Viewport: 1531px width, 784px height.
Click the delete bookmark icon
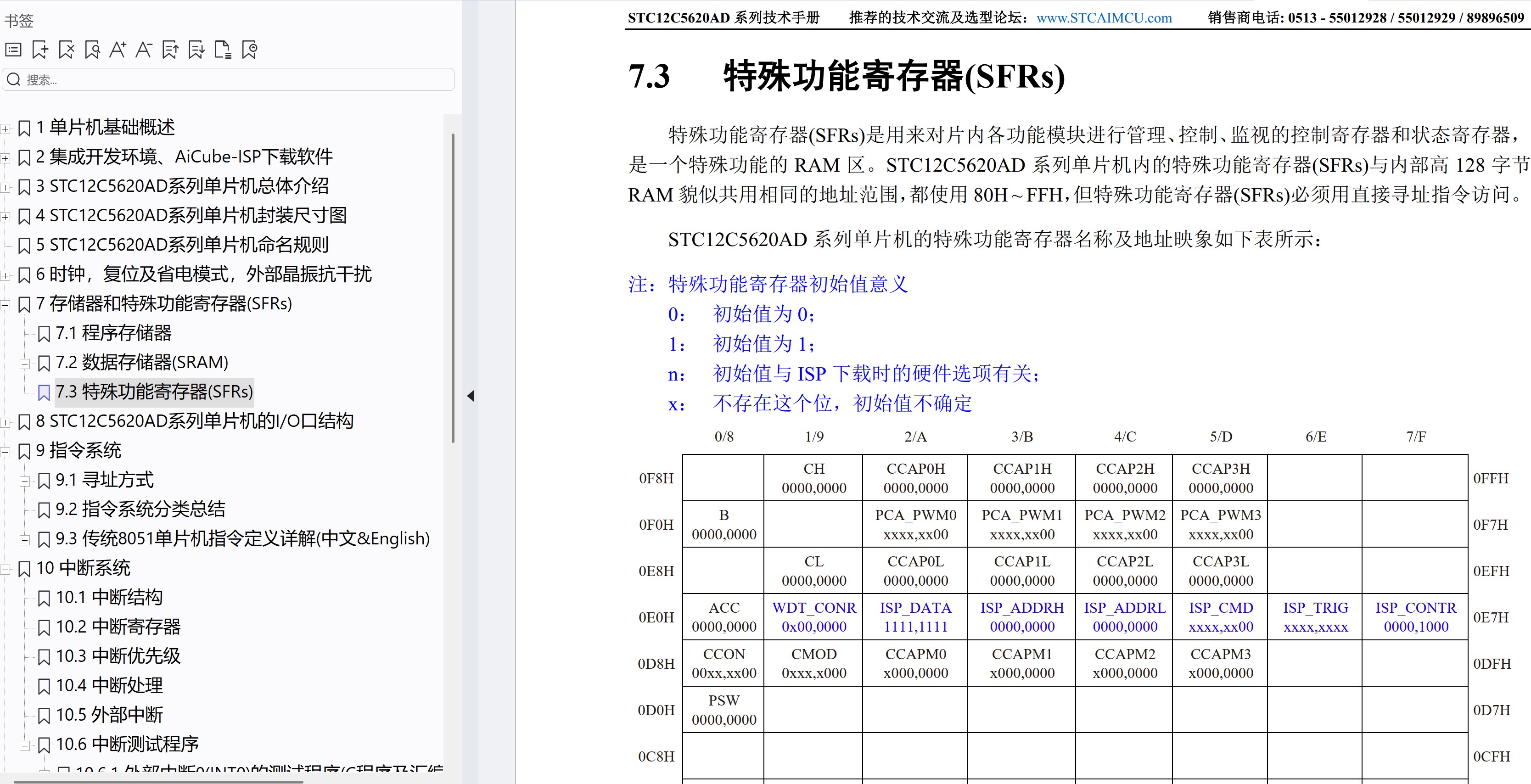[x=66, y=50]
